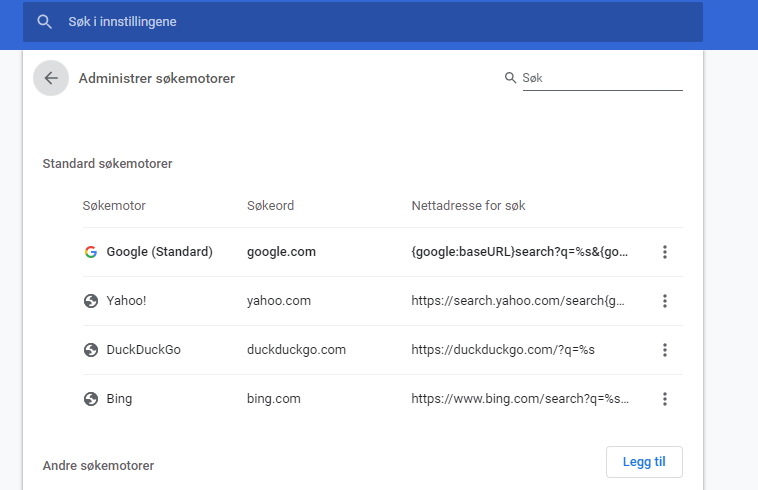Go back with the arrow button

click(x=51, y=78)
